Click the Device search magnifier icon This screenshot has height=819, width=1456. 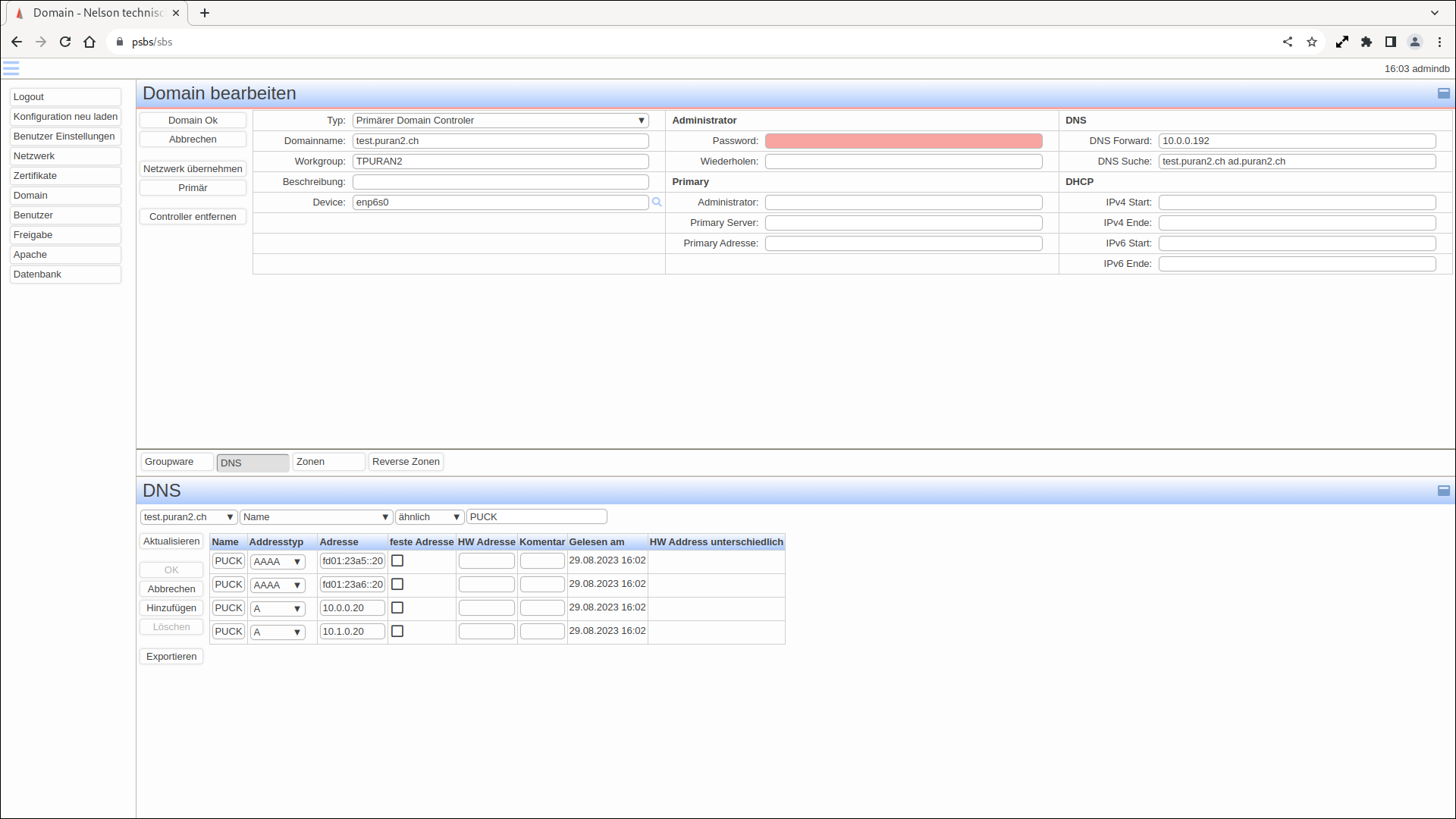coord(657,202)
